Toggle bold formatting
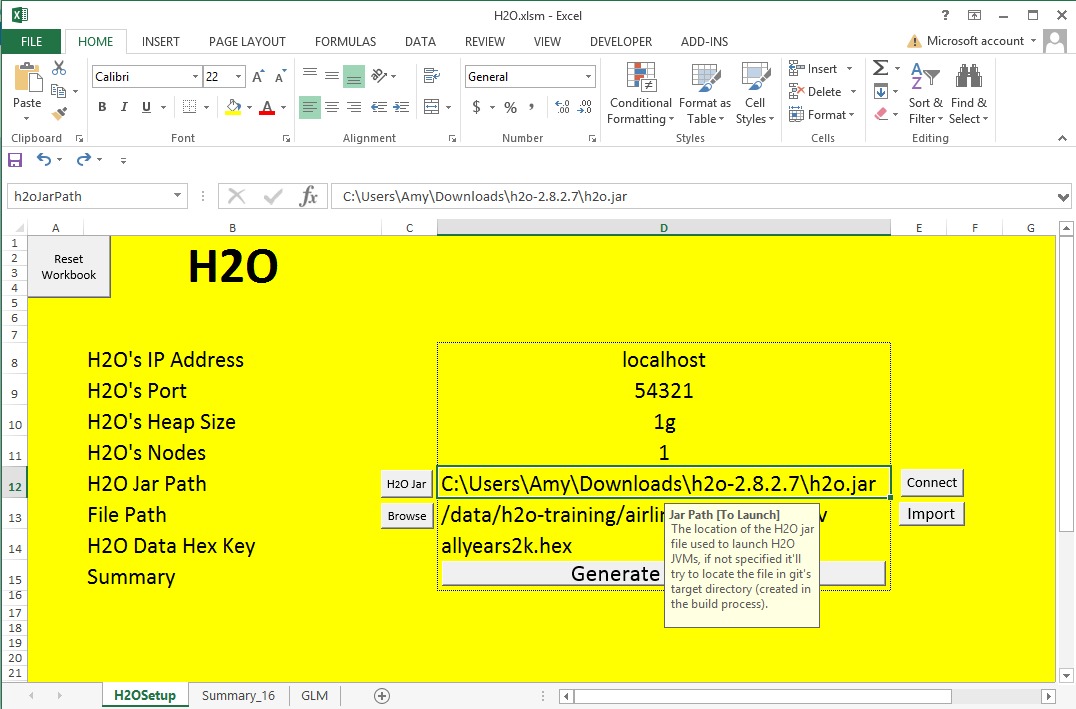Image resolution: width=1076 pixels, height=709 pixels. pyautogui.click(x=102, y=108)
